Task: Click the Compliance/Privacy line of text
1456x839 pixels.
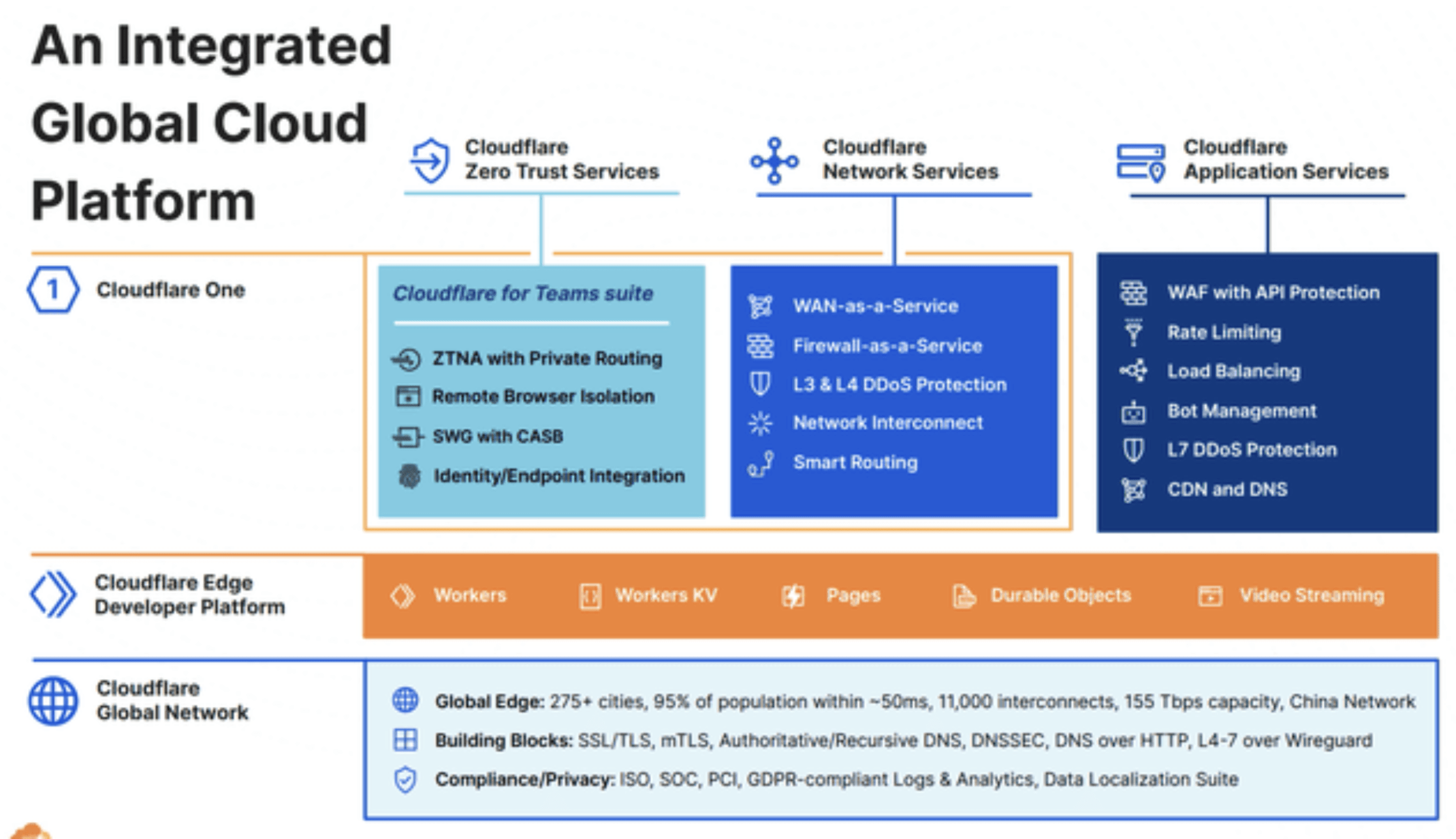Action: tap(837, 780)
